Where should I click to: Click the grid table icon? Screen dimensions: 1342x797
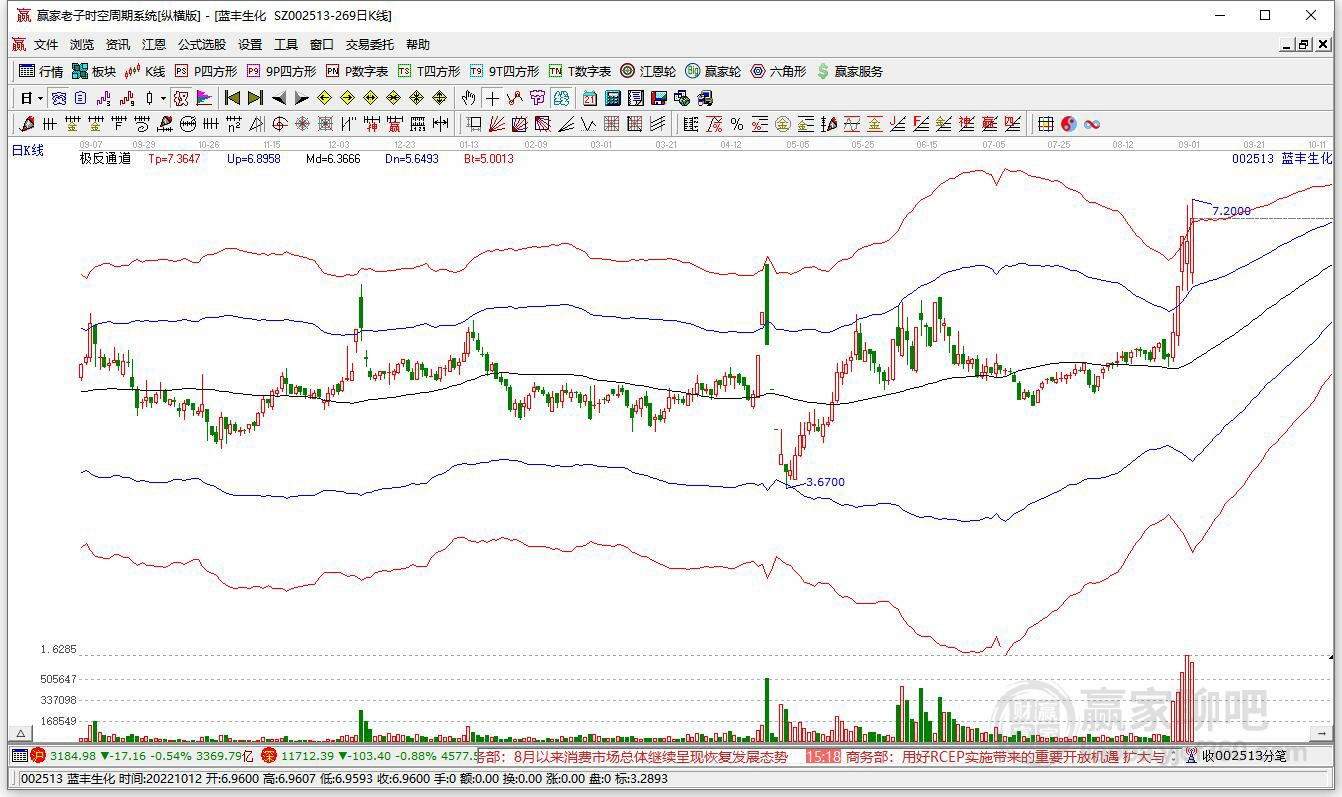[1045, 124]
